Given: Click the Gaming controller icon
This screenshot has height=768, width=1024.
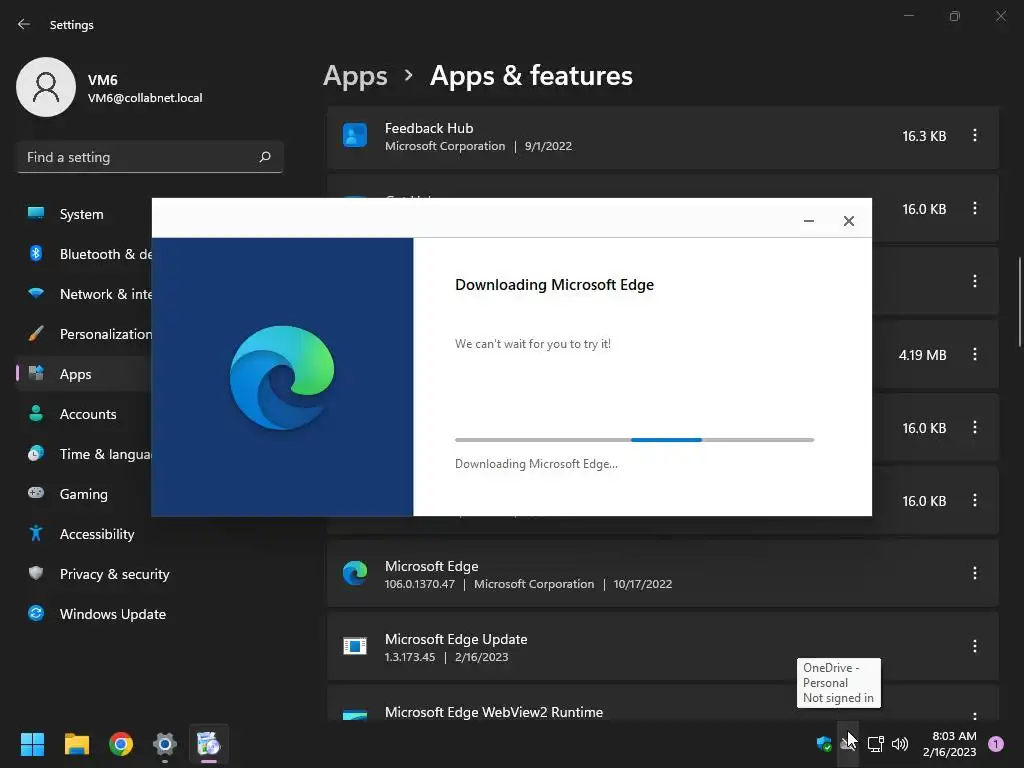Looking at the screenshot, I should pyautogui.click(x=36, y=493).
